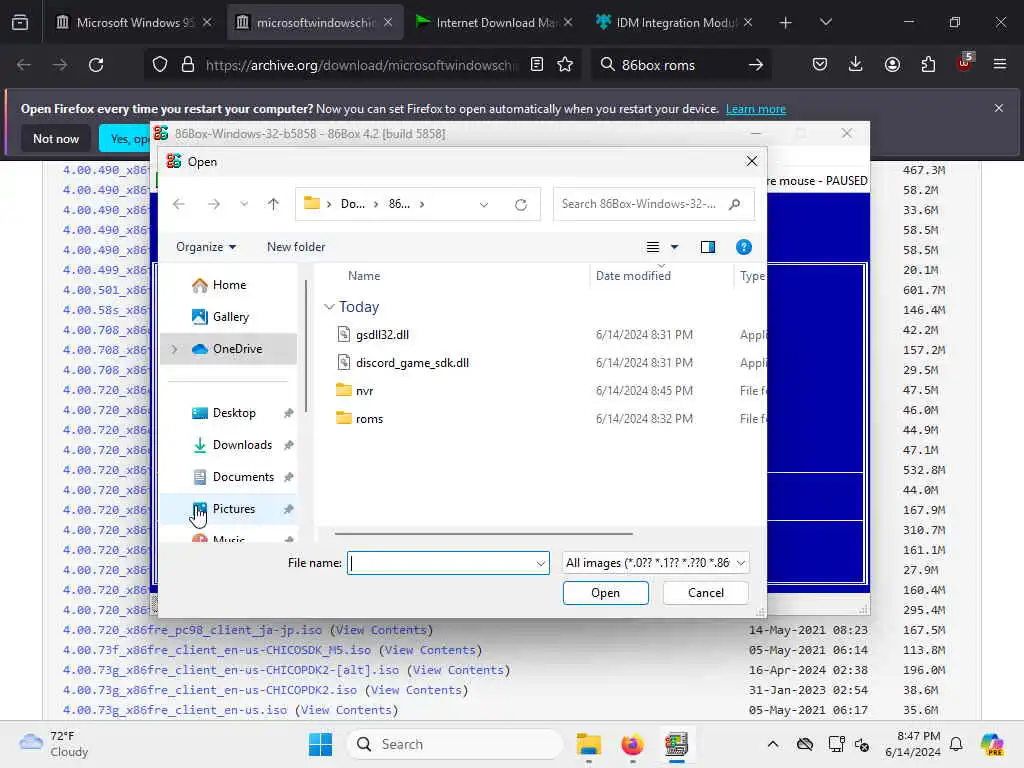This screenshot has height=768, width=1024.
Task: Open Documents in navigation pane
Action: coord(229,477)
